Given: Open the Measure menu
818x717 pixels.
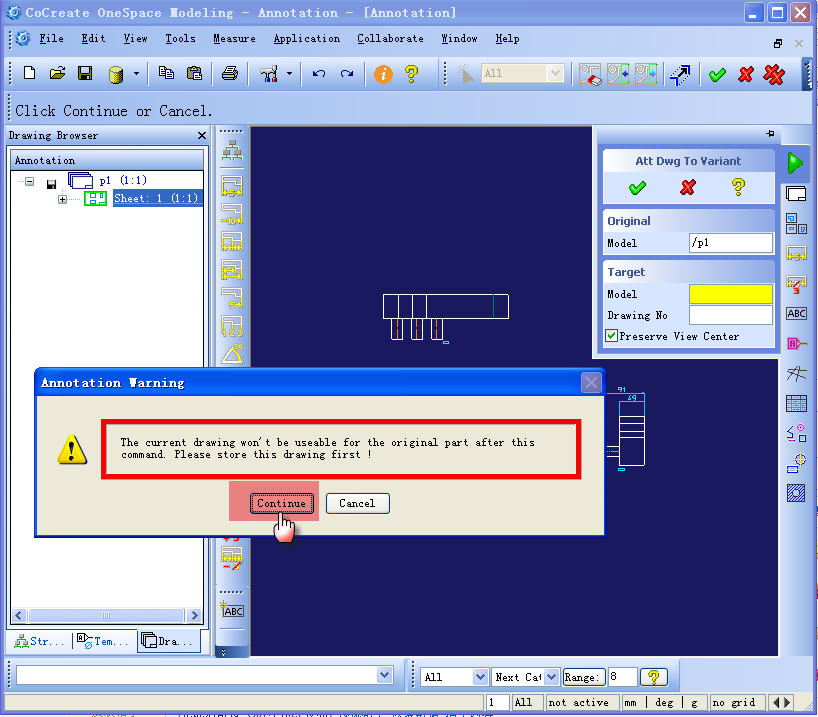Looking at the screenshot, I should coord(234,39).
